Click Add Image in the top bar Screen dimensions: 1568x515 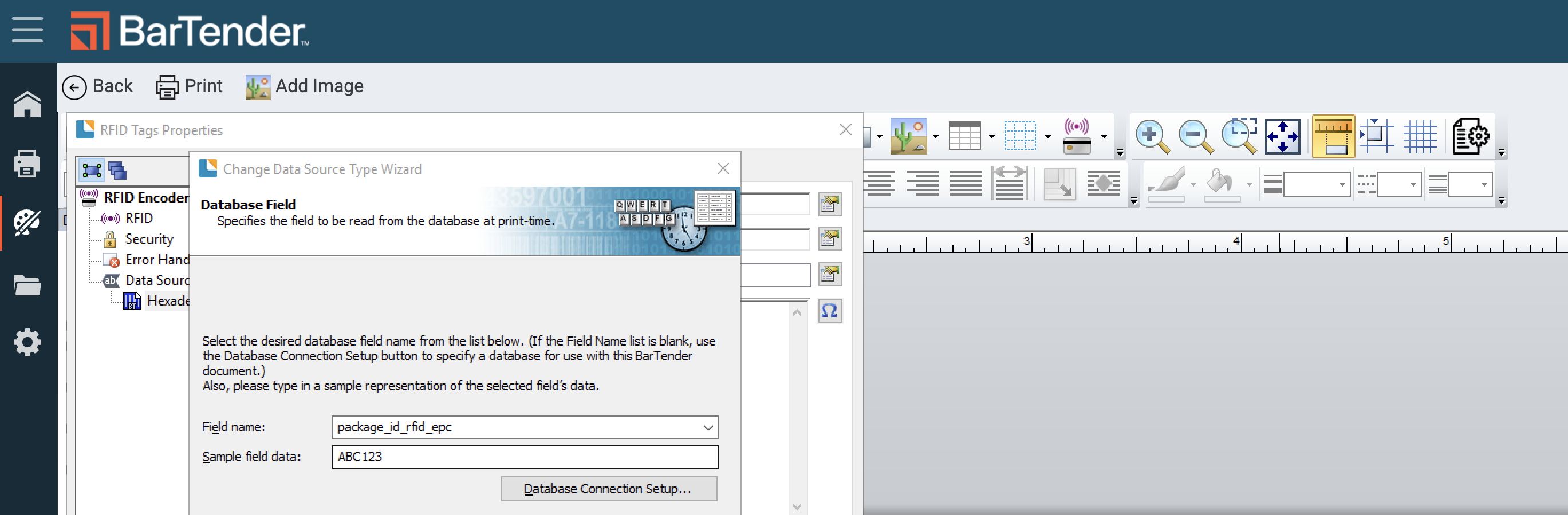[304, 86]
